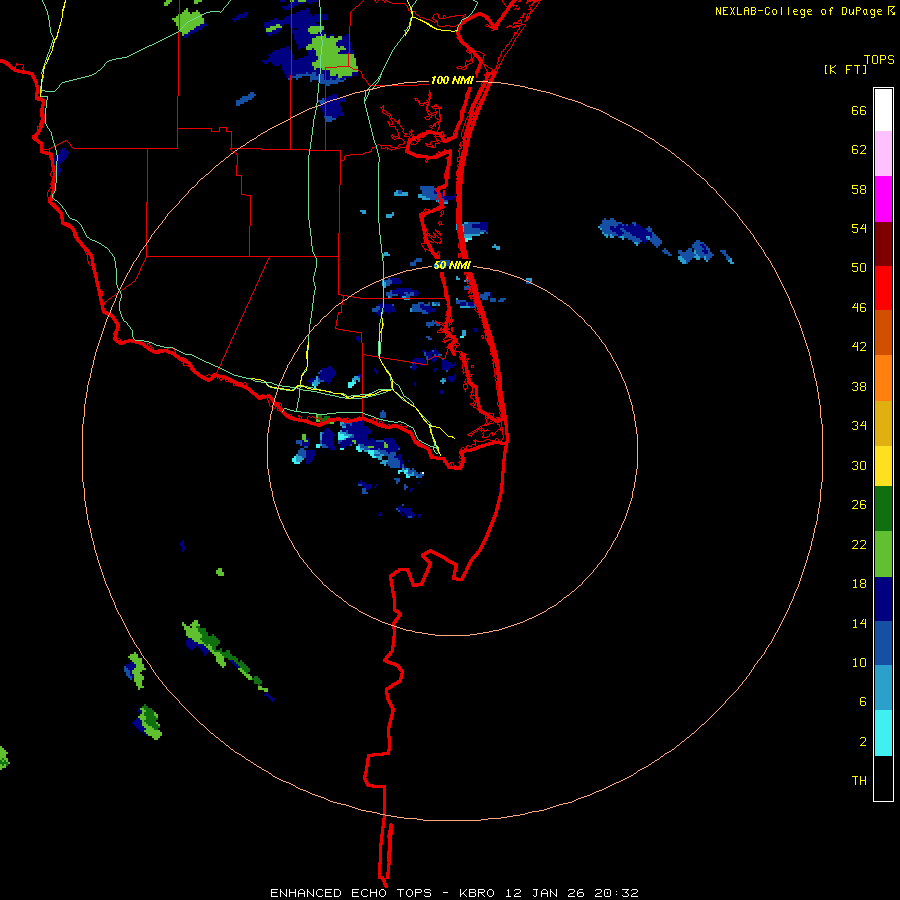Click the 50 NMI range ring label
900x900 pixels.
pyautogui.click(x=452, y=265)
